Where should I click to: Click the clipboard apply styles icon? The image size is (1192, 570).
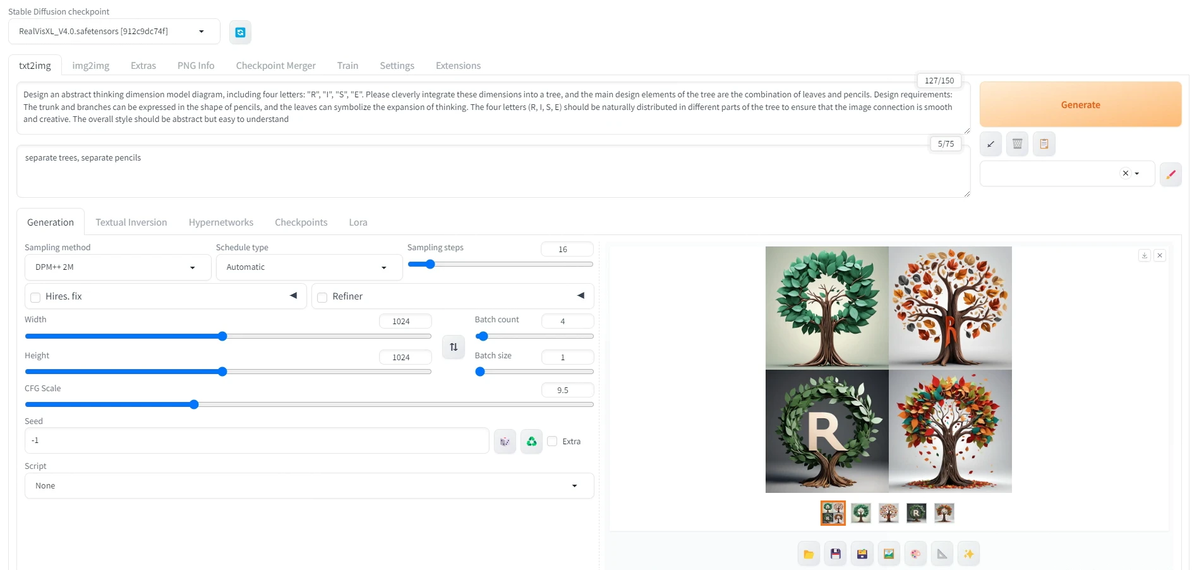point(1044,144)
